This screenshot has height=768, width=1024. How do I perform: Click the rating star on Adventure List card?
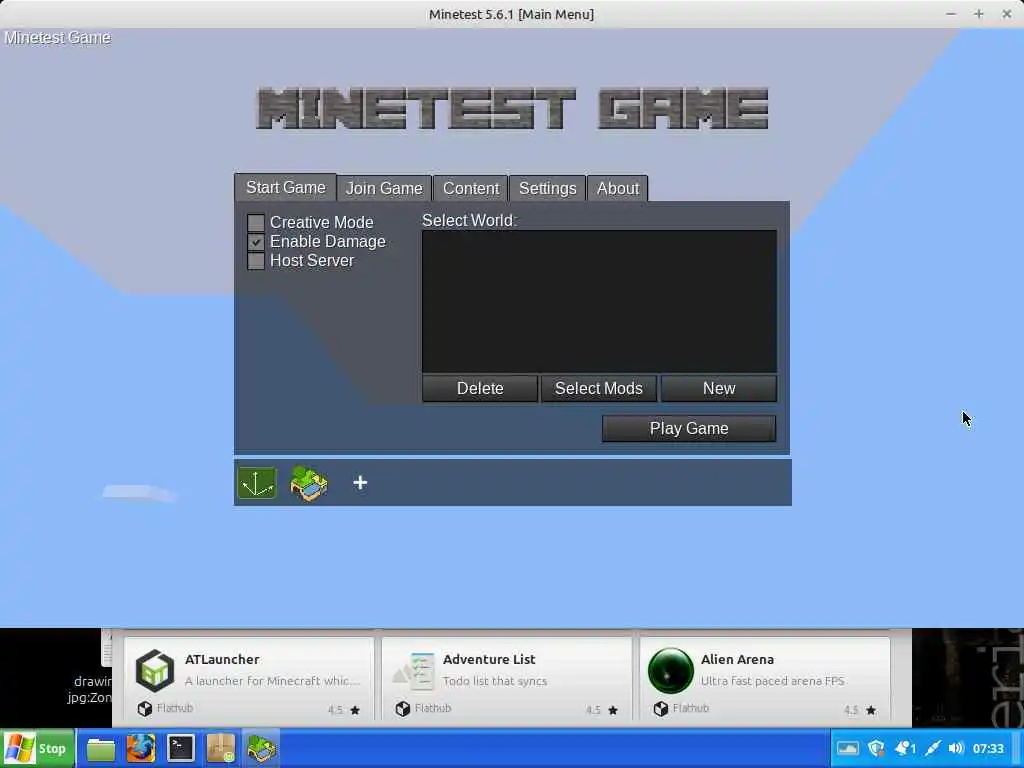point(613,710)
